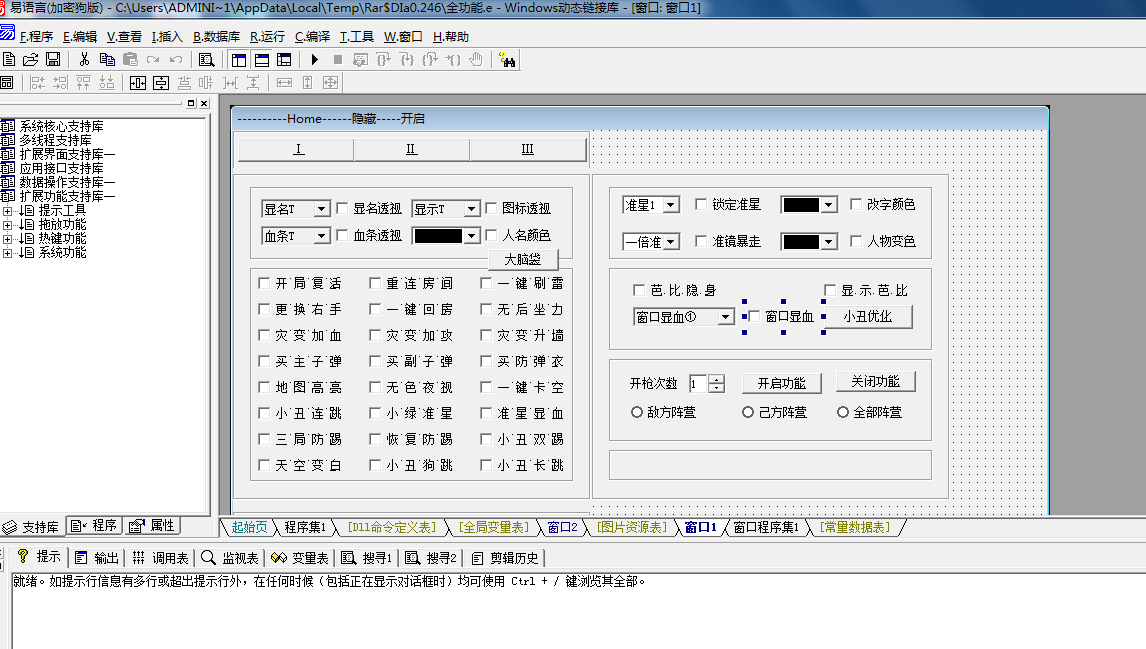The image size is (1146, 649).
Task: Click the 小丑优化 button
Action: pos(868,316)
